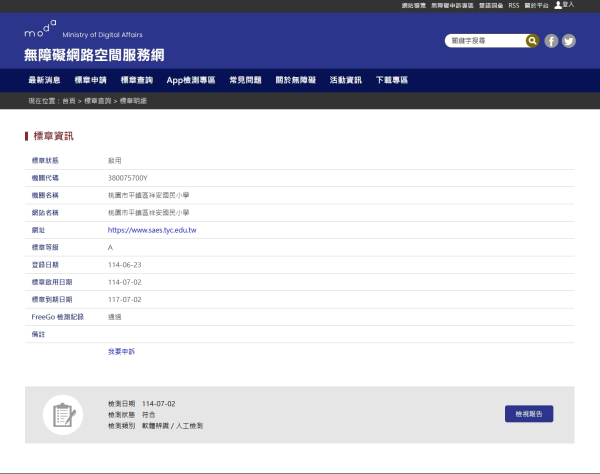The image size is (600, 474).
Task: Click the 標章資訊 section heading
Action: pyautogui.click(x=53, y=136)
